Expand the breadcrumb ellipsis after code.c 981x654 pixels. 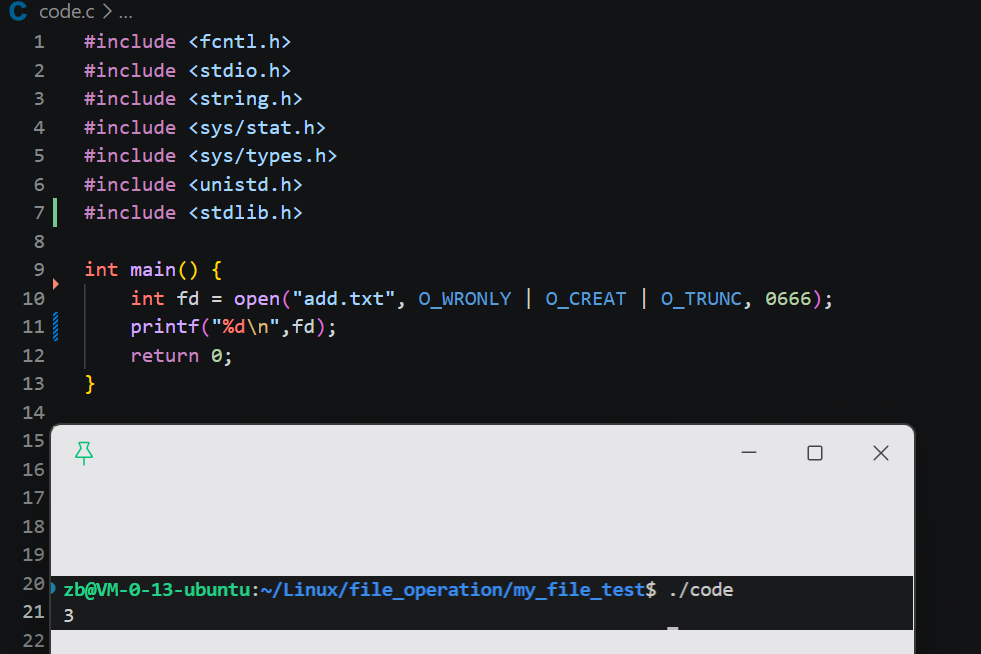coord(126,12)
